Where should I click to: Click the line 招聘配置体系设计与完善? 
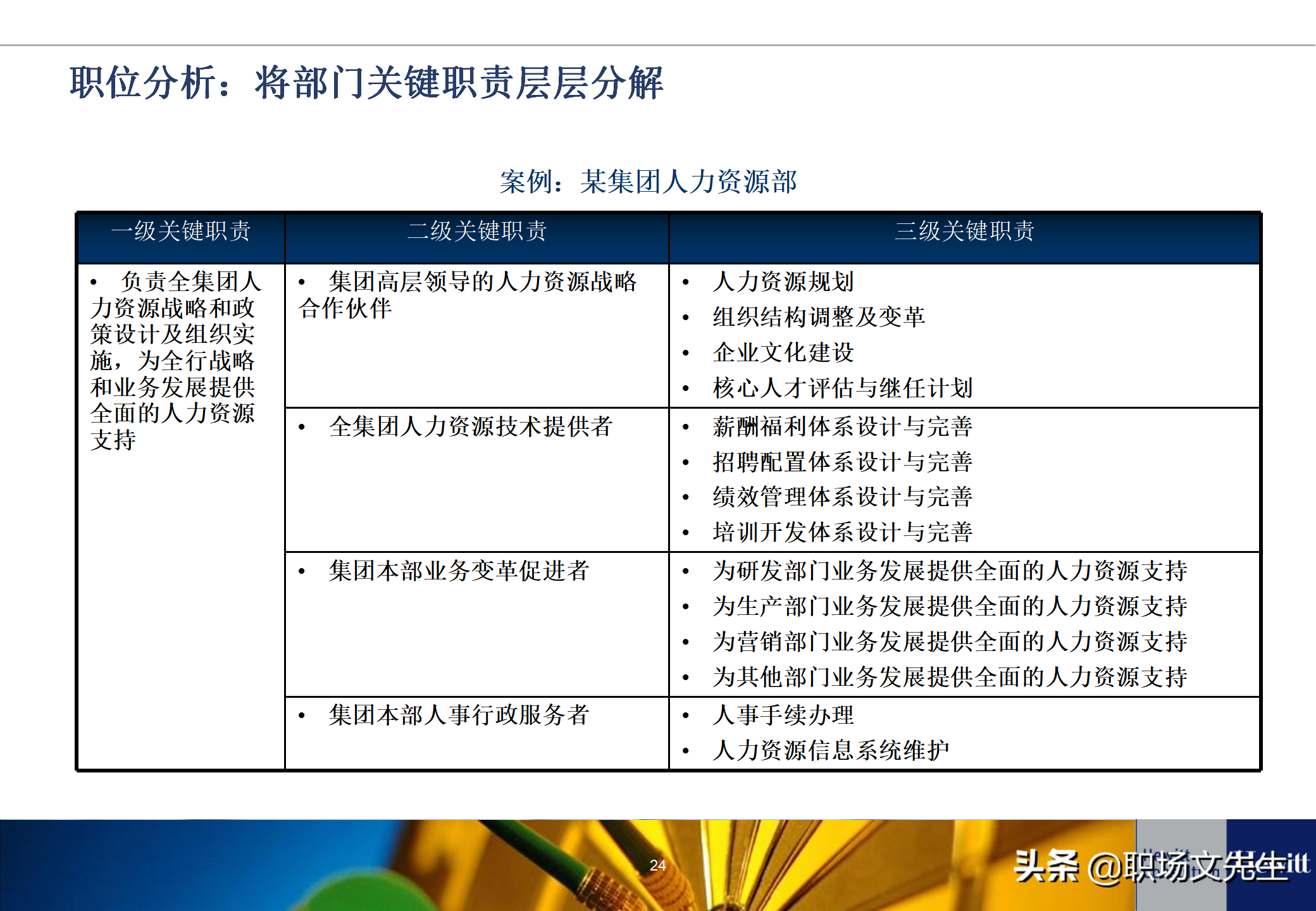843,462
